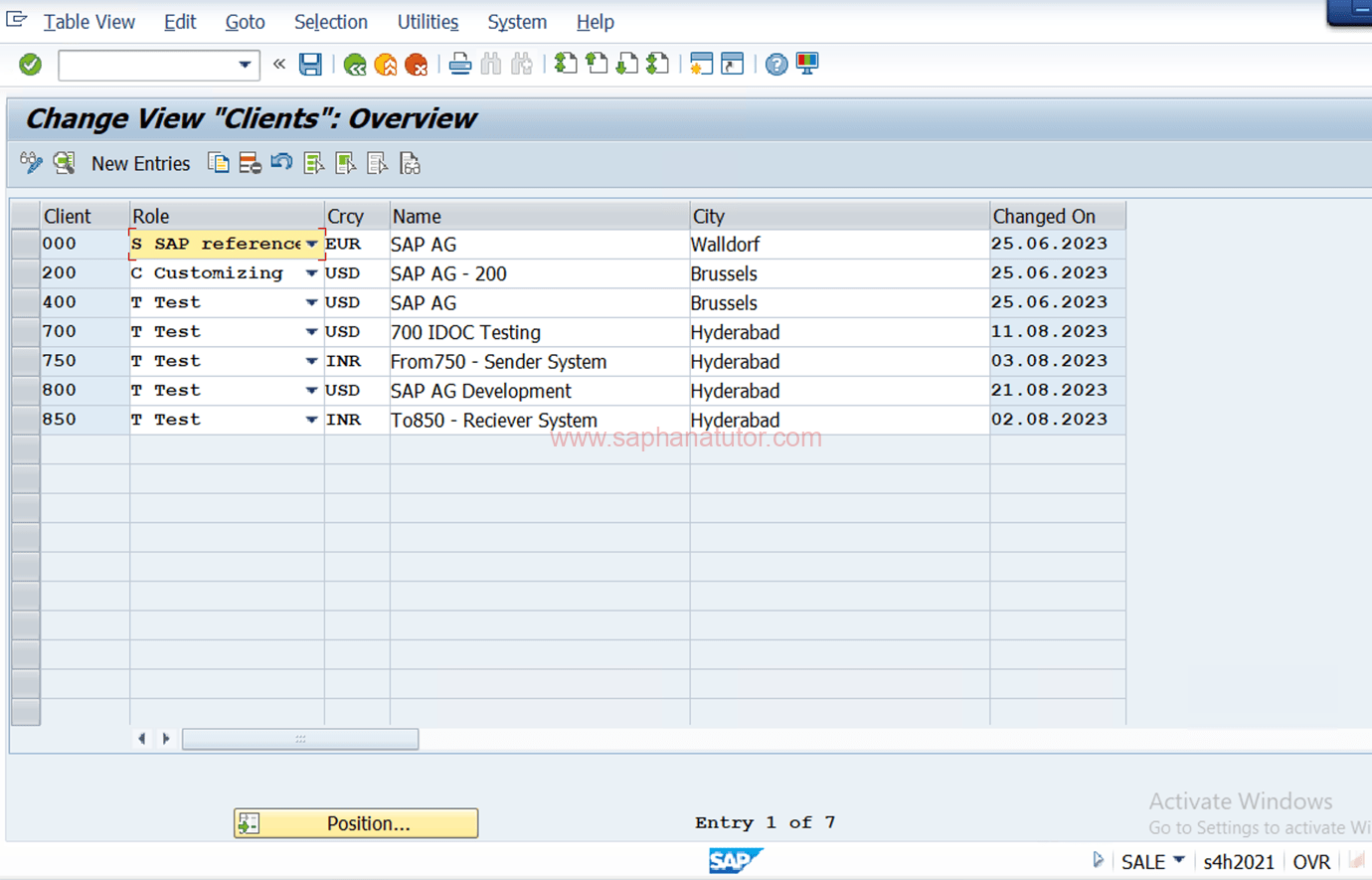The image size is (1372, 880).
Task: Open Role dropdown for client 000
Action: [311, 245]
